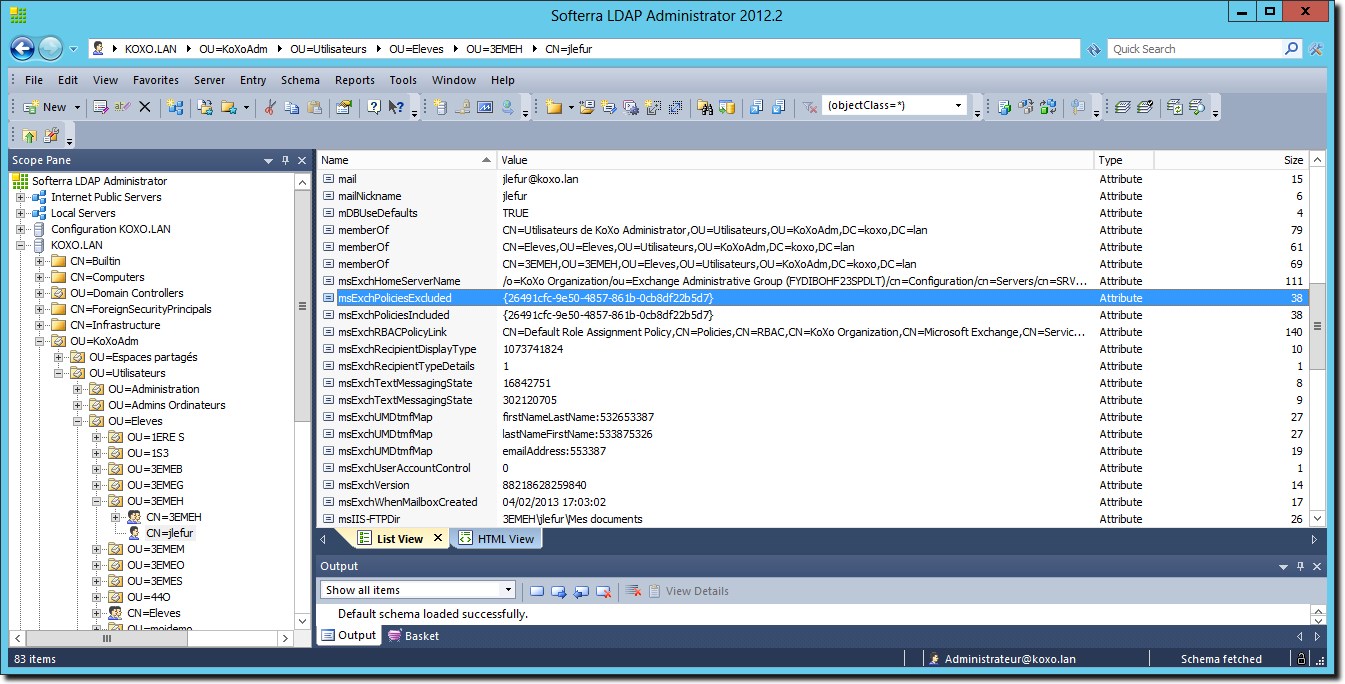Click the Cut scissors icon

[x=269, y=107]
